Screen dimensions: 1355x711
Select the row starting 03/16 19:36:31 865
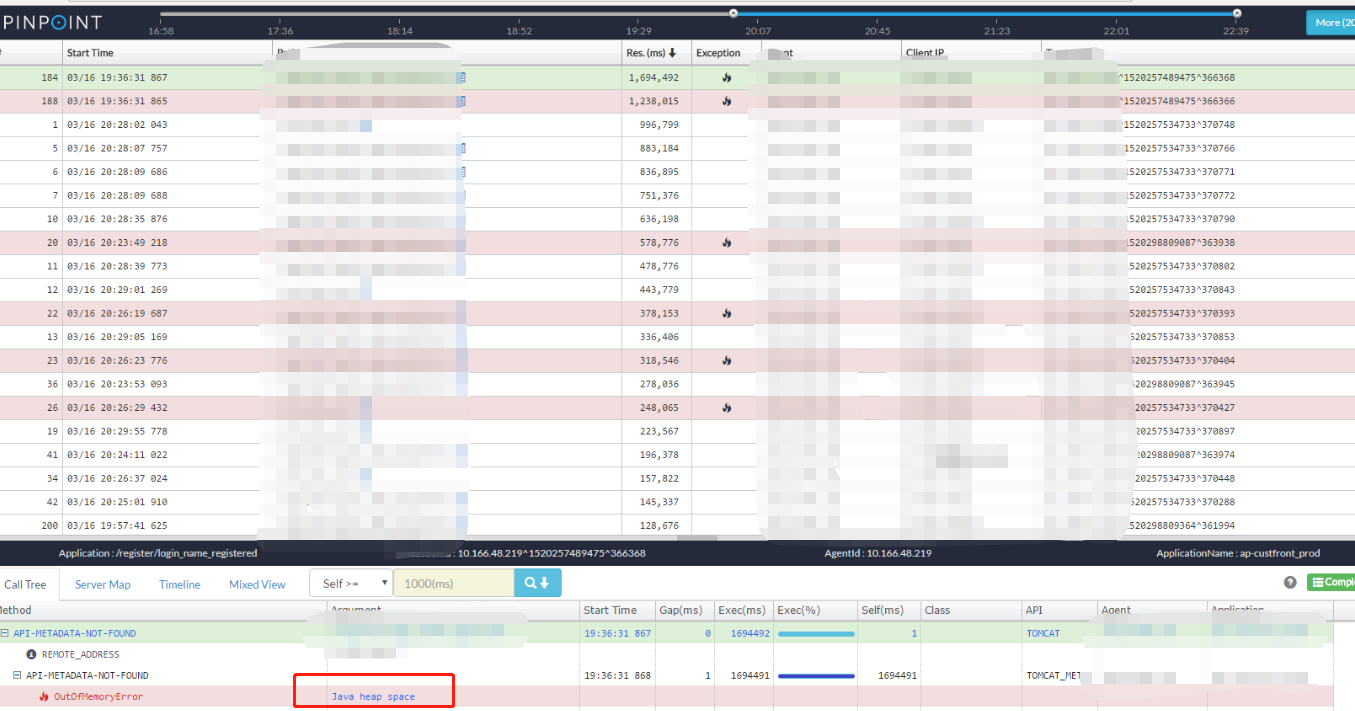[x=677, y=101]
